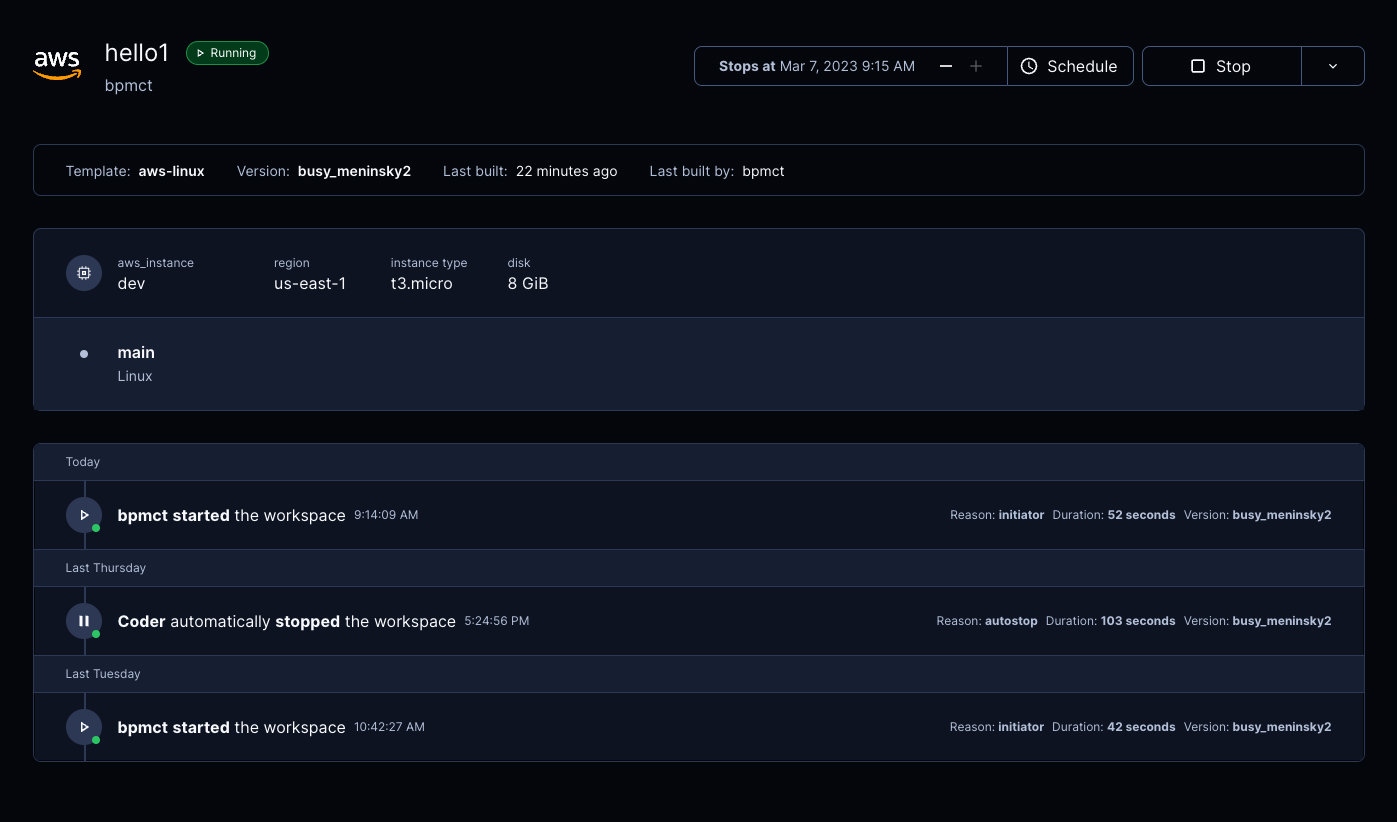Open build started at 9:14:09 AM
This screenshot has height=822, width=1397.
click(699, 515)
